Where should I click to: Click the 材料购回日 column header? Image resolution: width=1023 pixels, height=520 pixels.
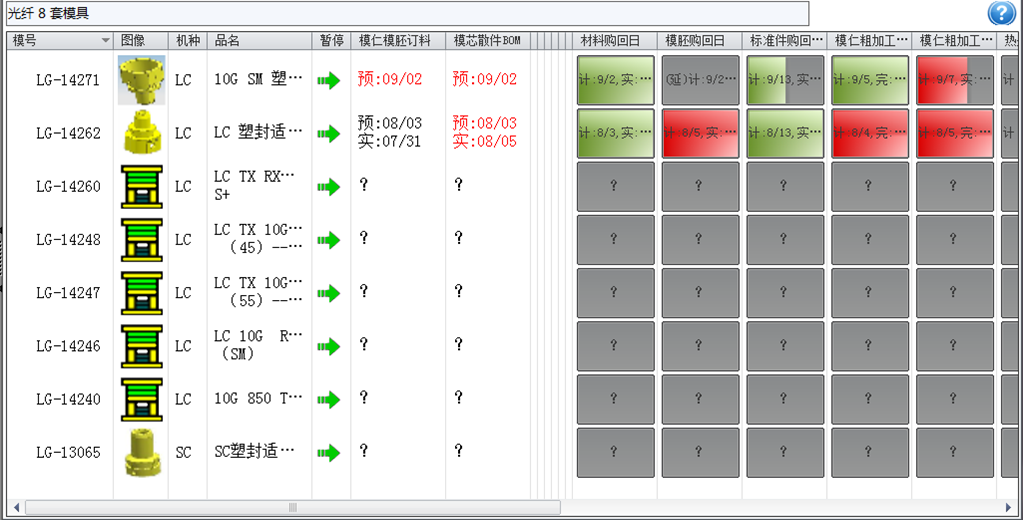tap(610, 41)
